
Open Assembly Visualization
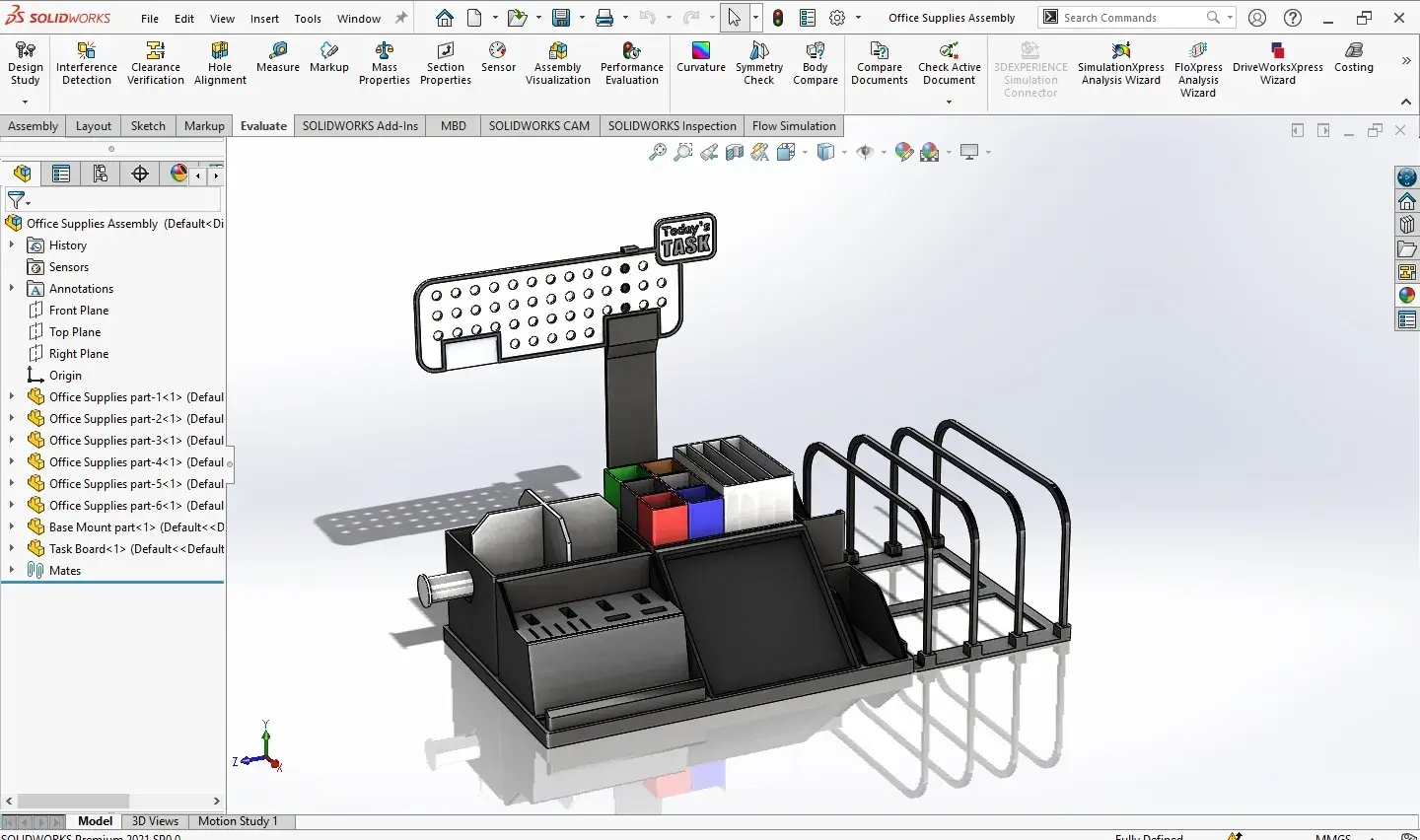558,64
